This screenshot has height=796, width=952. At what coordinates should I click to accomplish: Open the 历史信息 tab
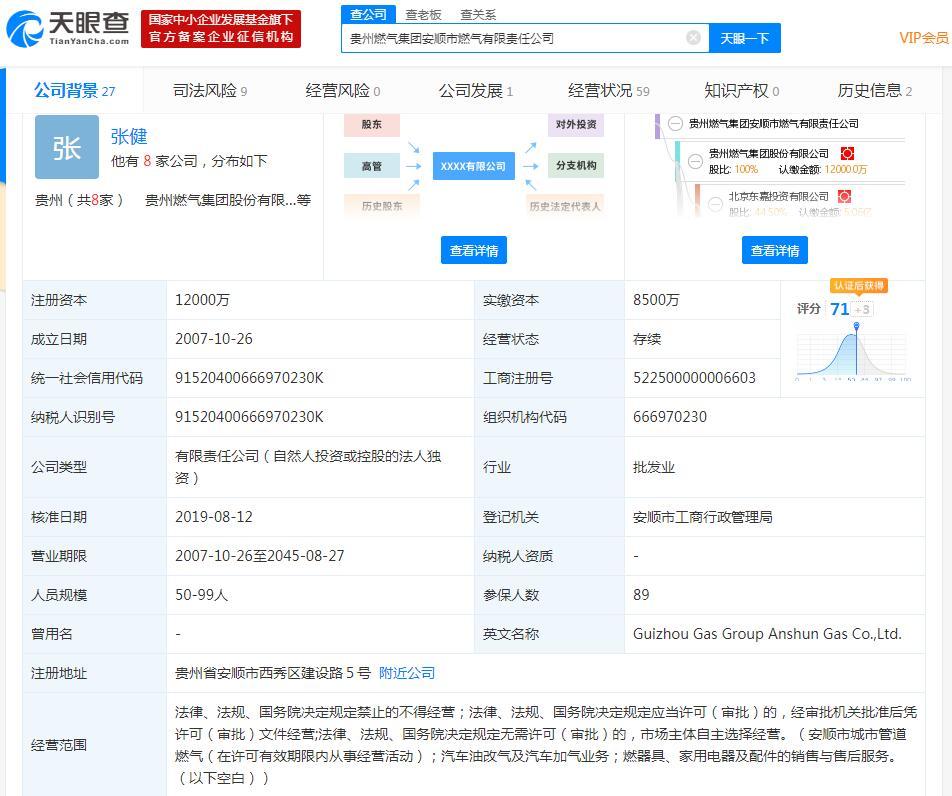[x=874, y=90]
